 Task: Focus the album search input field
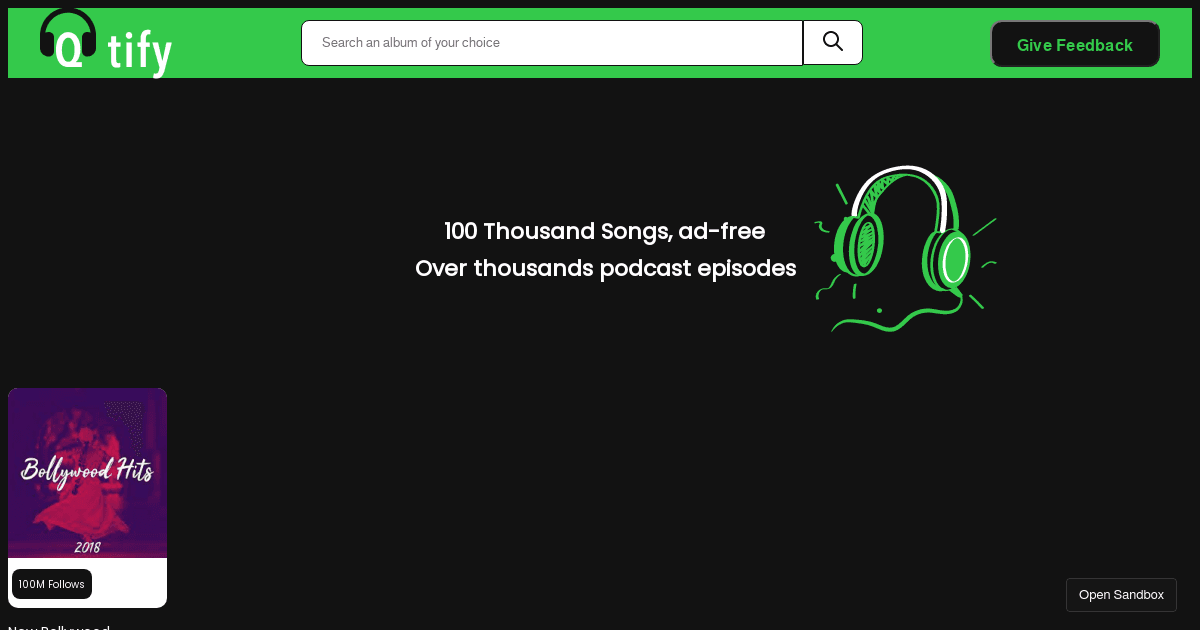(552, 43)
